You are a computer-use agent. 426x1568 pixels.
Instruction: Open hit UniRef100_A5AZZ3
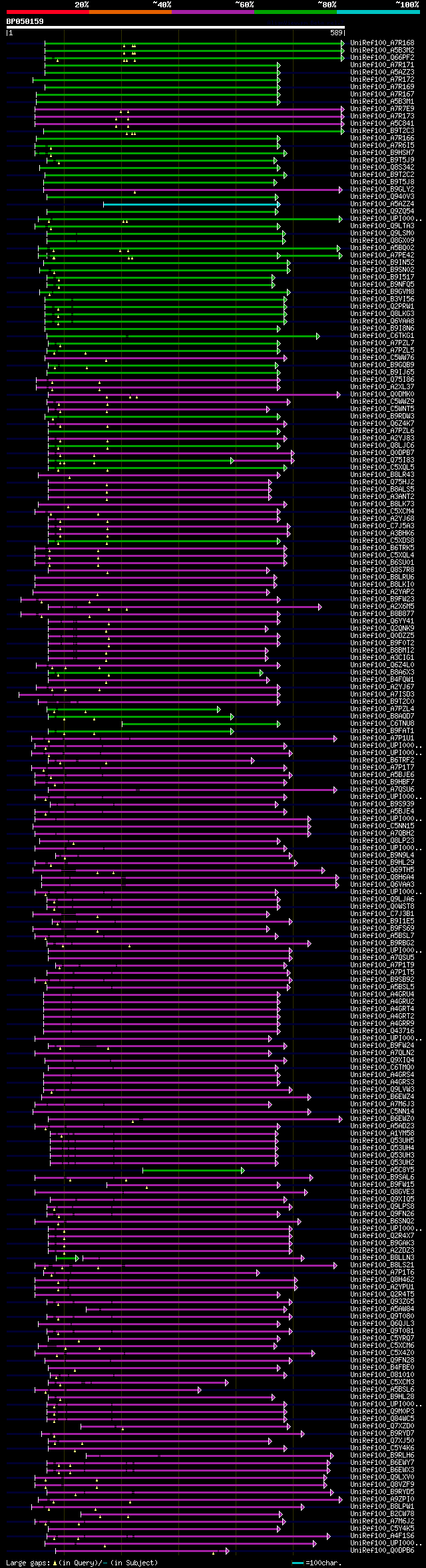[x=382, y=73]
